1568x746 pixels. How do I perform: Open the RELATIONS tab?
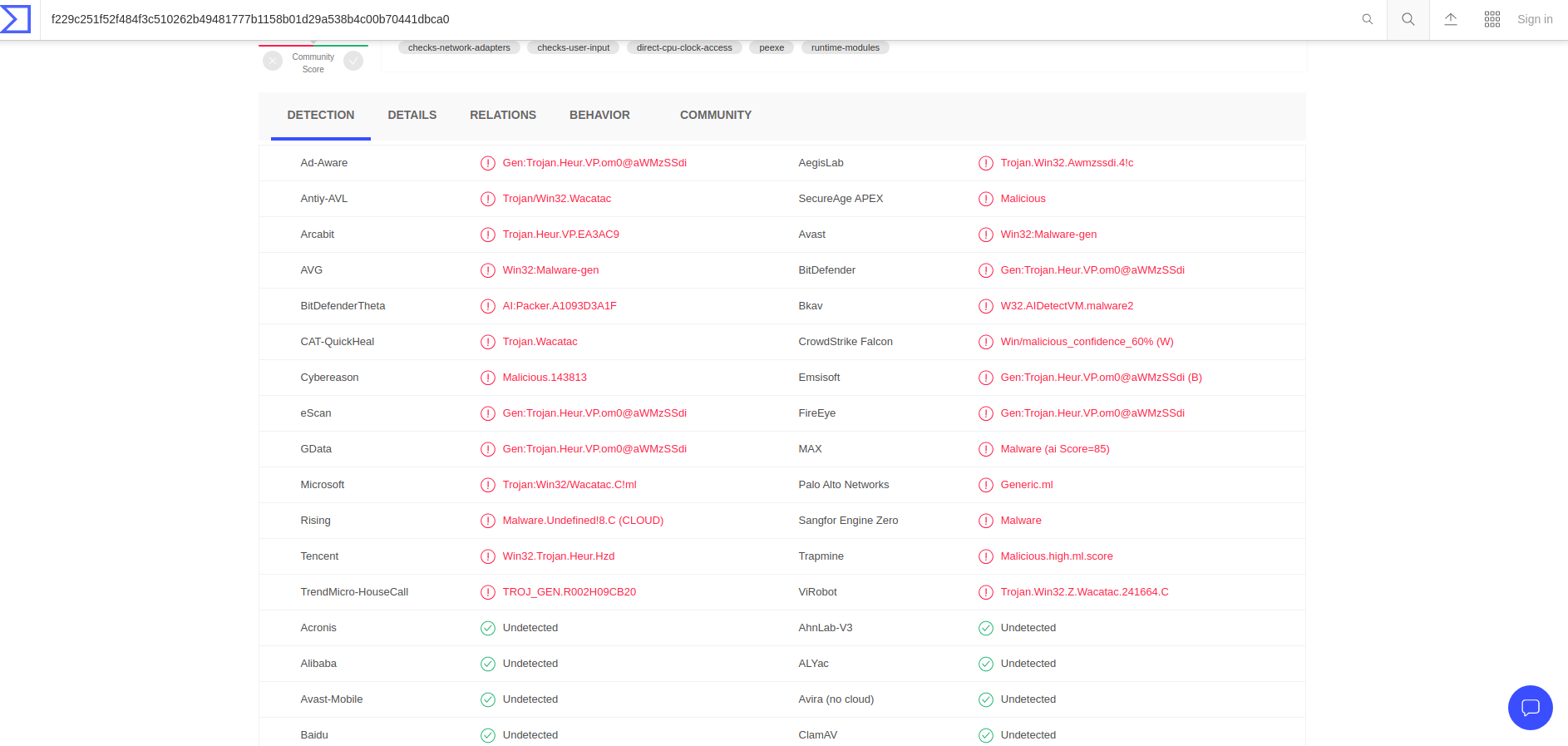click(503, 115)
